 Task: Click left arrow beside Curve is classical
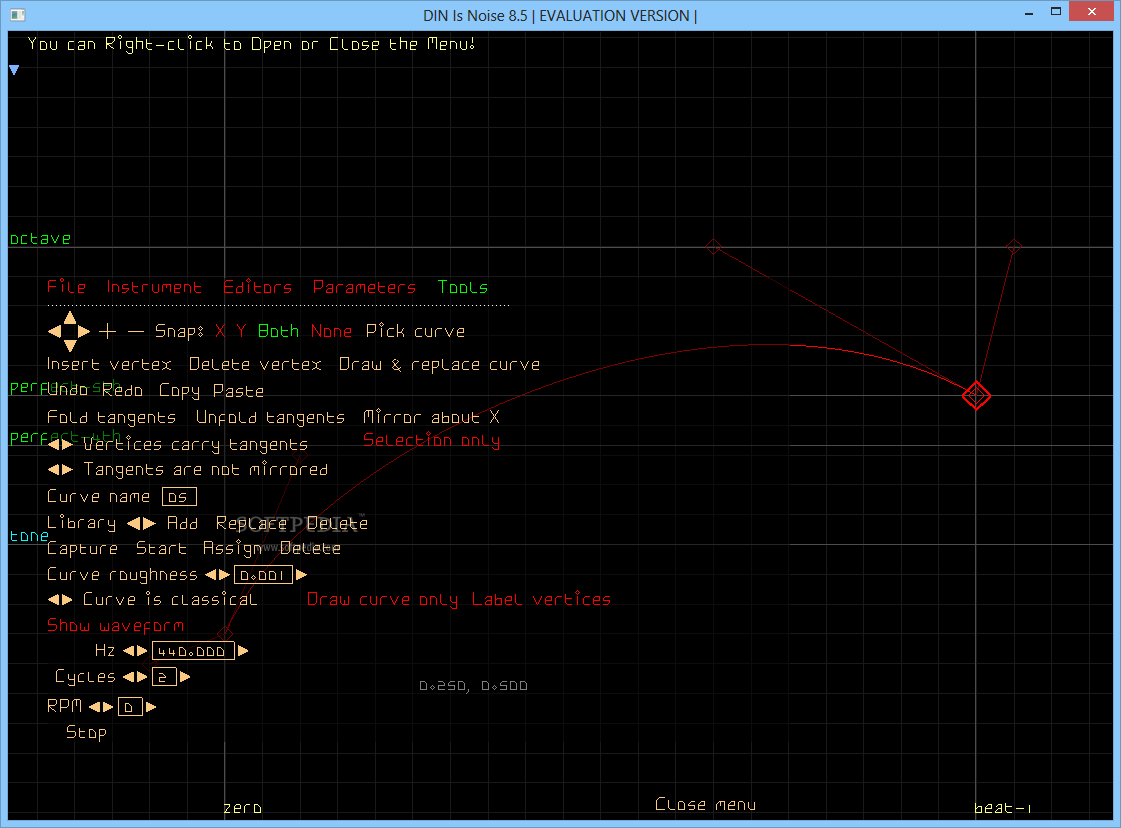click(54, 599)
